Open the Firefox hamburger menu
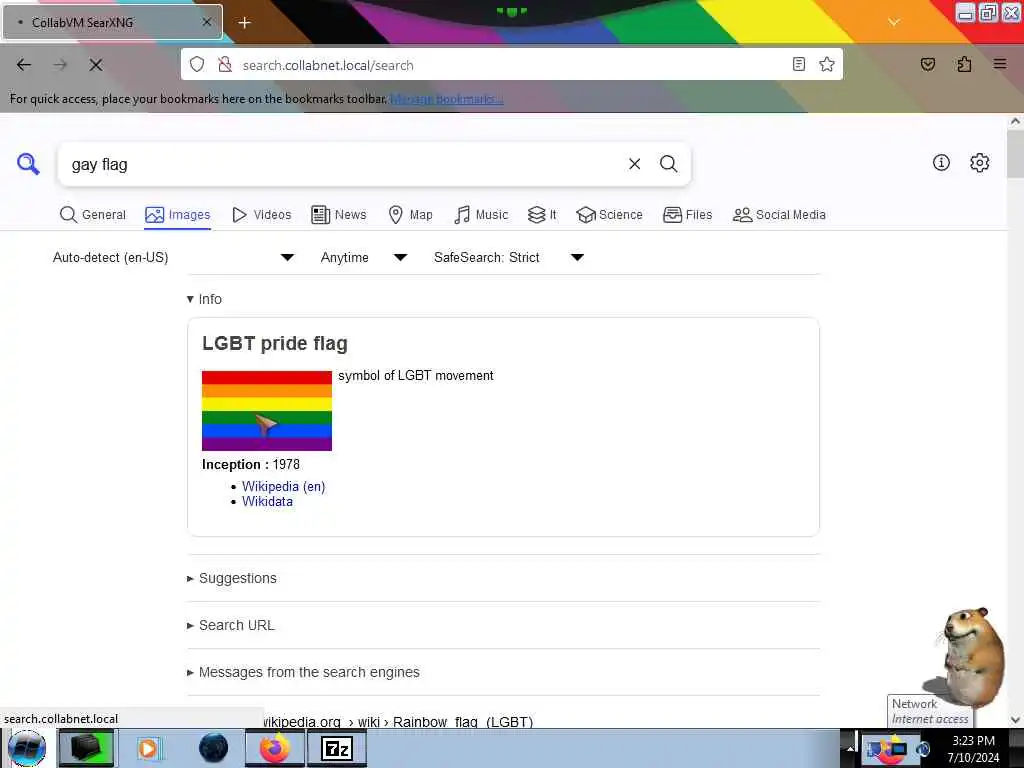1024x768 pixels. tap(999, 64)
